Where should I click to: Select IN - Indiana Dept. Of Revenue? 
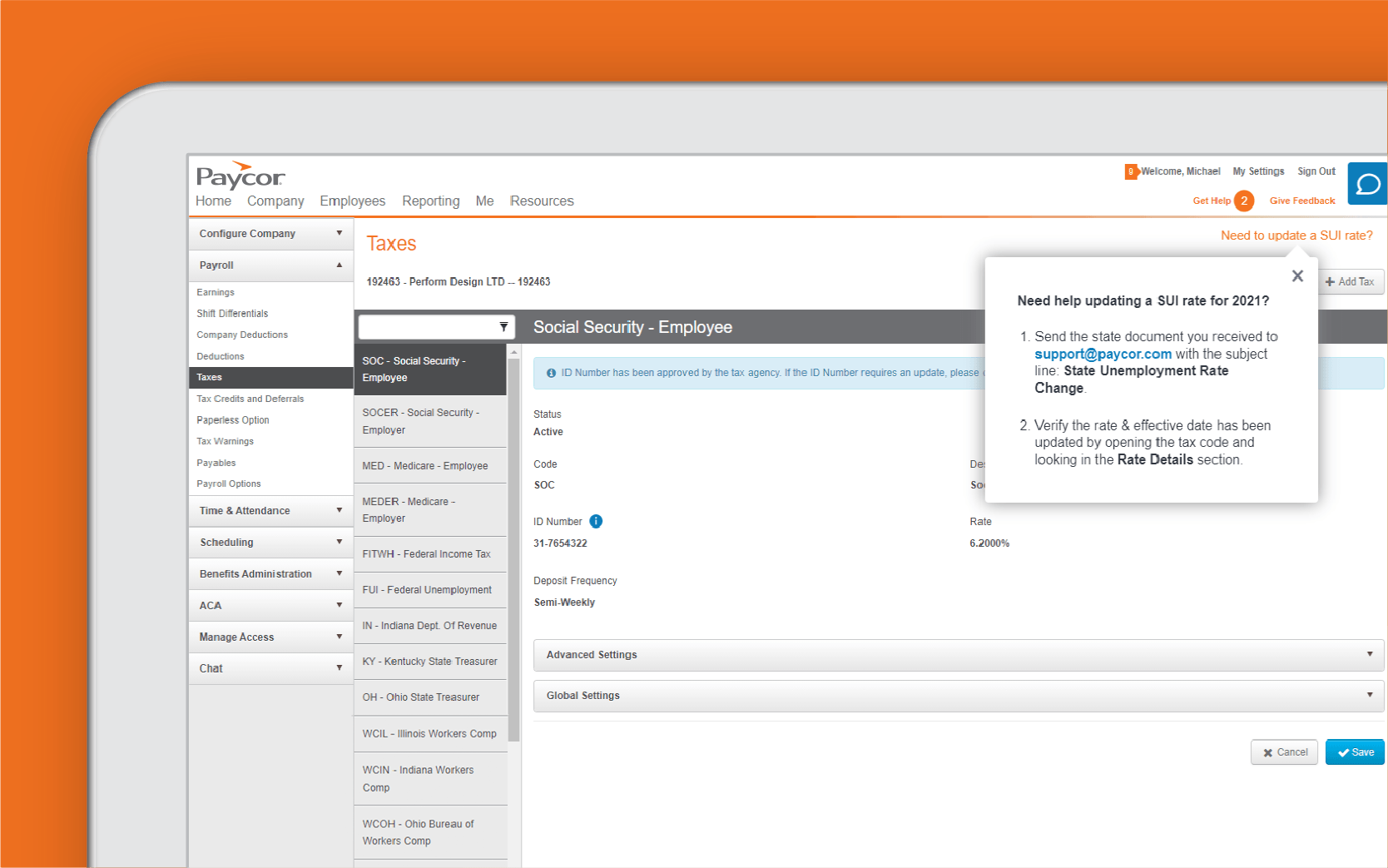[x=430, y=626]
